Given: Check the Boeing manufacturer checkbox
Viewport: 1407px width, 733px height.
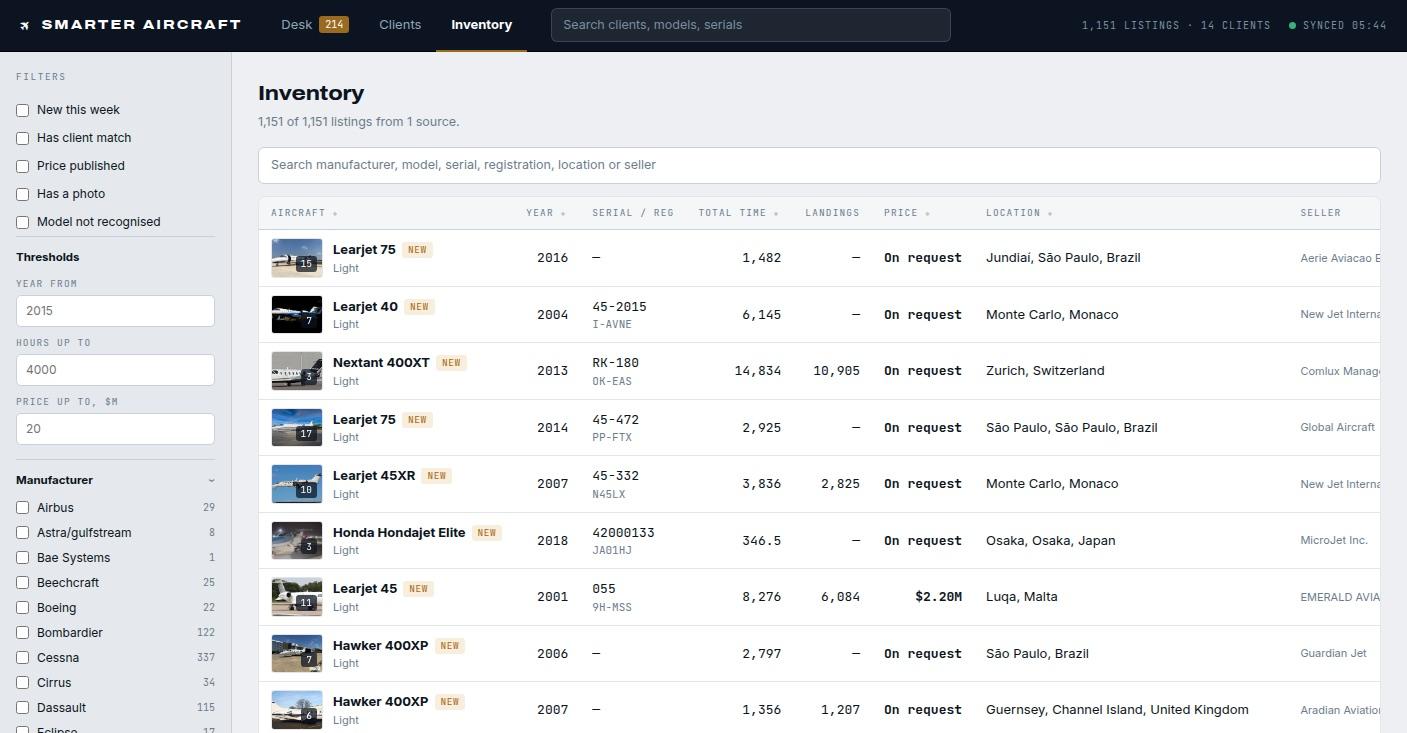Looking at the screenshot, I should (x=22, y=608).
